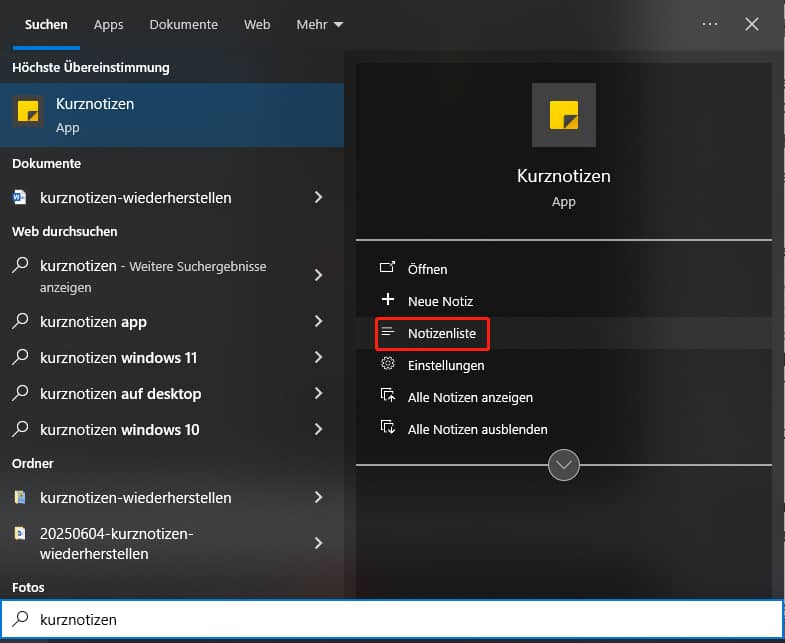Screen dimensions: 785x643
Task: Open folder result kurznotizen-wiederherstellen under Ordner
Action: pos(172,498)
